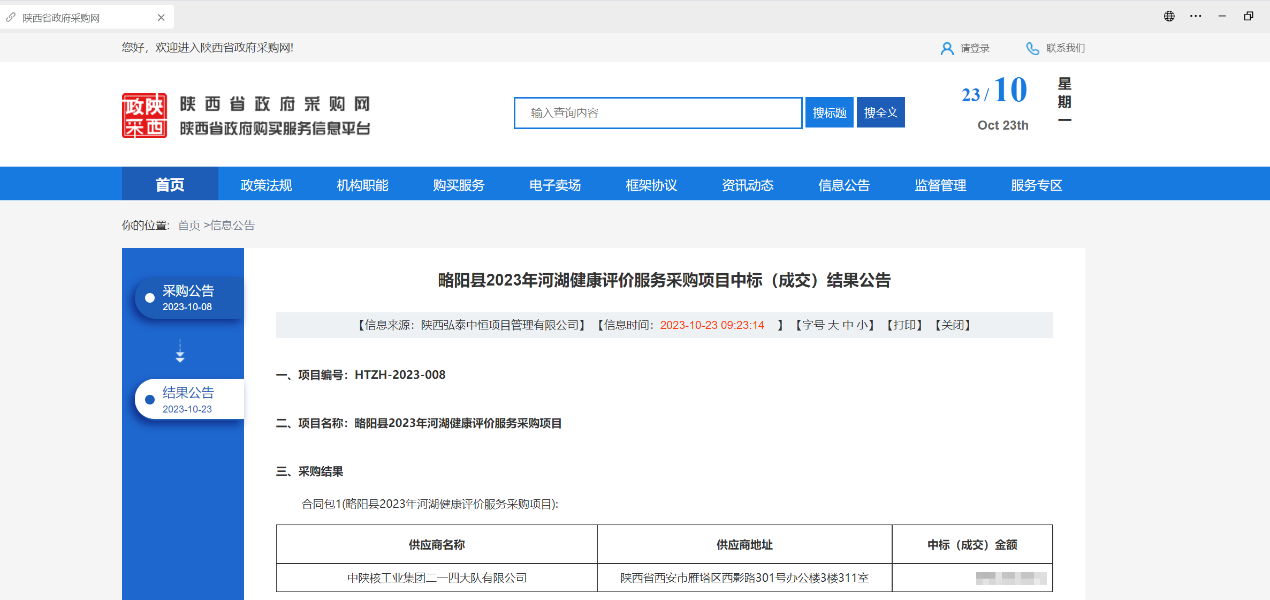The width and height of the screenshot is (1270, 600).
Task: Open the 信息公告 navigation menu
Action: pyautogui.click(x=844, y=185)
